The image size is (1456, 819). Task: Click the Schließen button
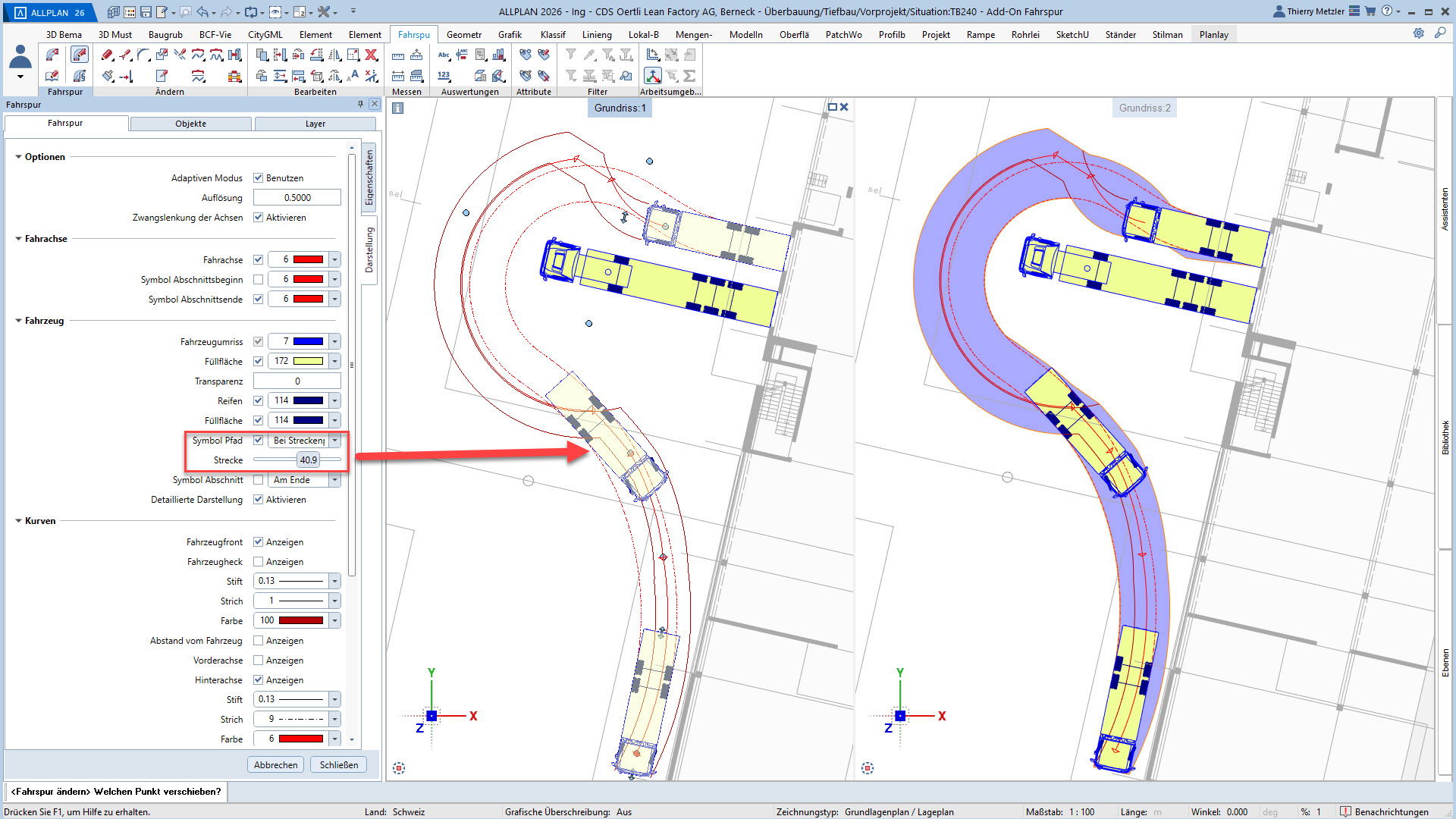[x=338, y=764]
